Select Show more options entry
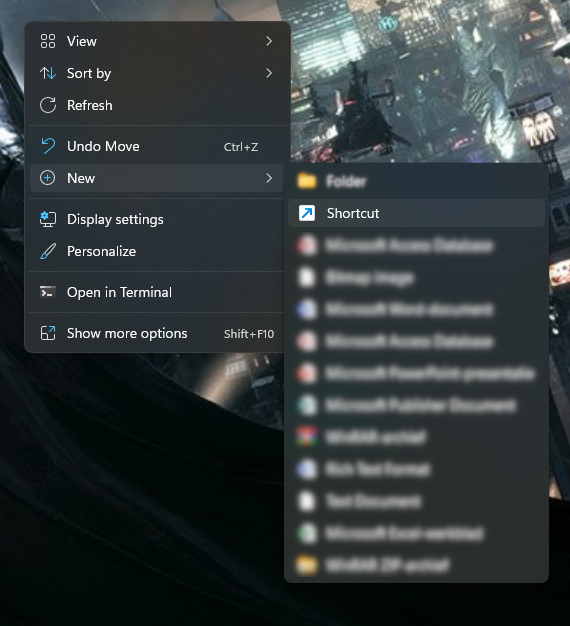The height and width of the screenshot is (626, 570). [156, 333]
